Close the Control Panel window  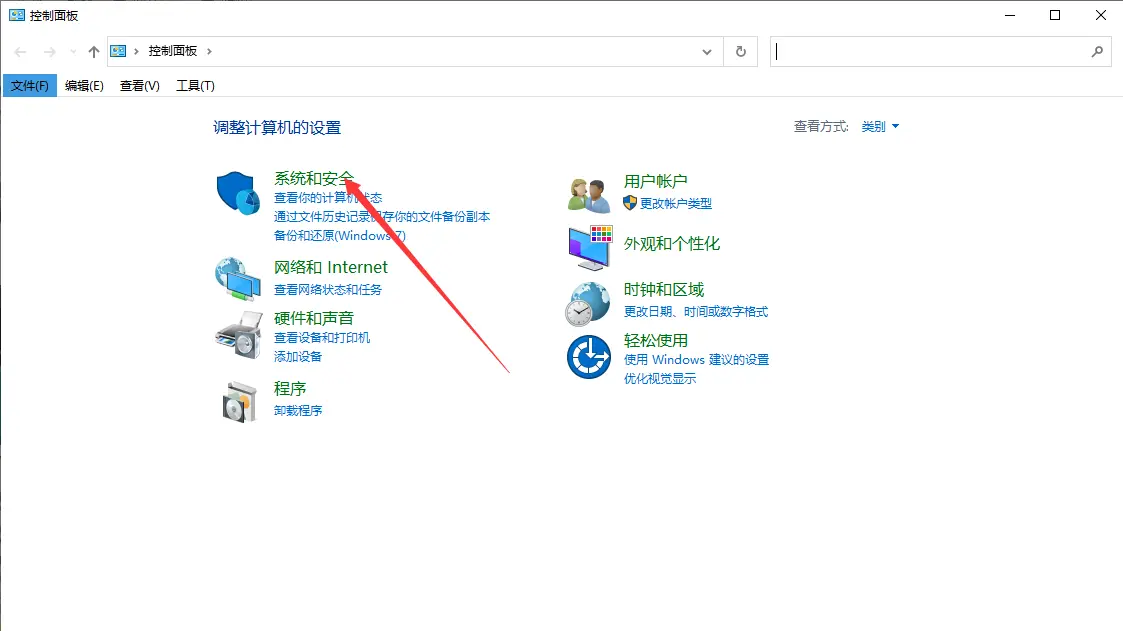[1101, 15]
